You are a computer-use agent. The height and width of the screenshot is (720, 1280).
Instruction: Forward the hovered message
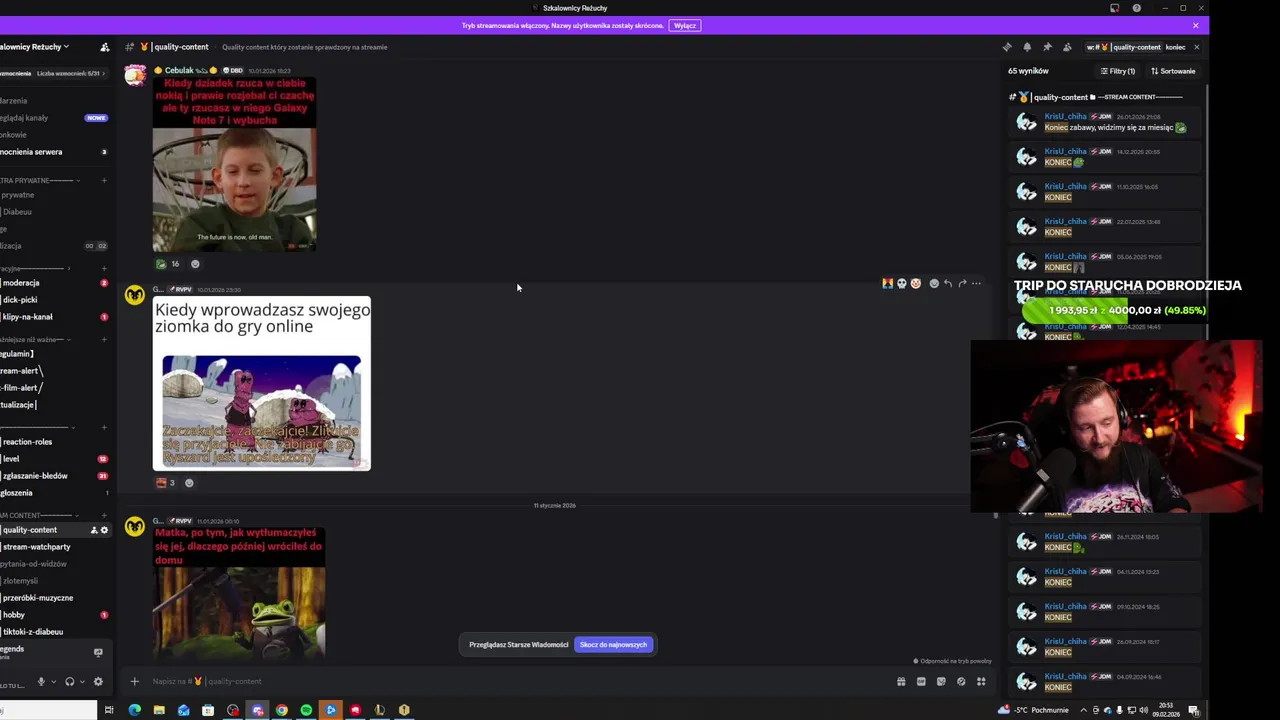[x=962, y=283]
